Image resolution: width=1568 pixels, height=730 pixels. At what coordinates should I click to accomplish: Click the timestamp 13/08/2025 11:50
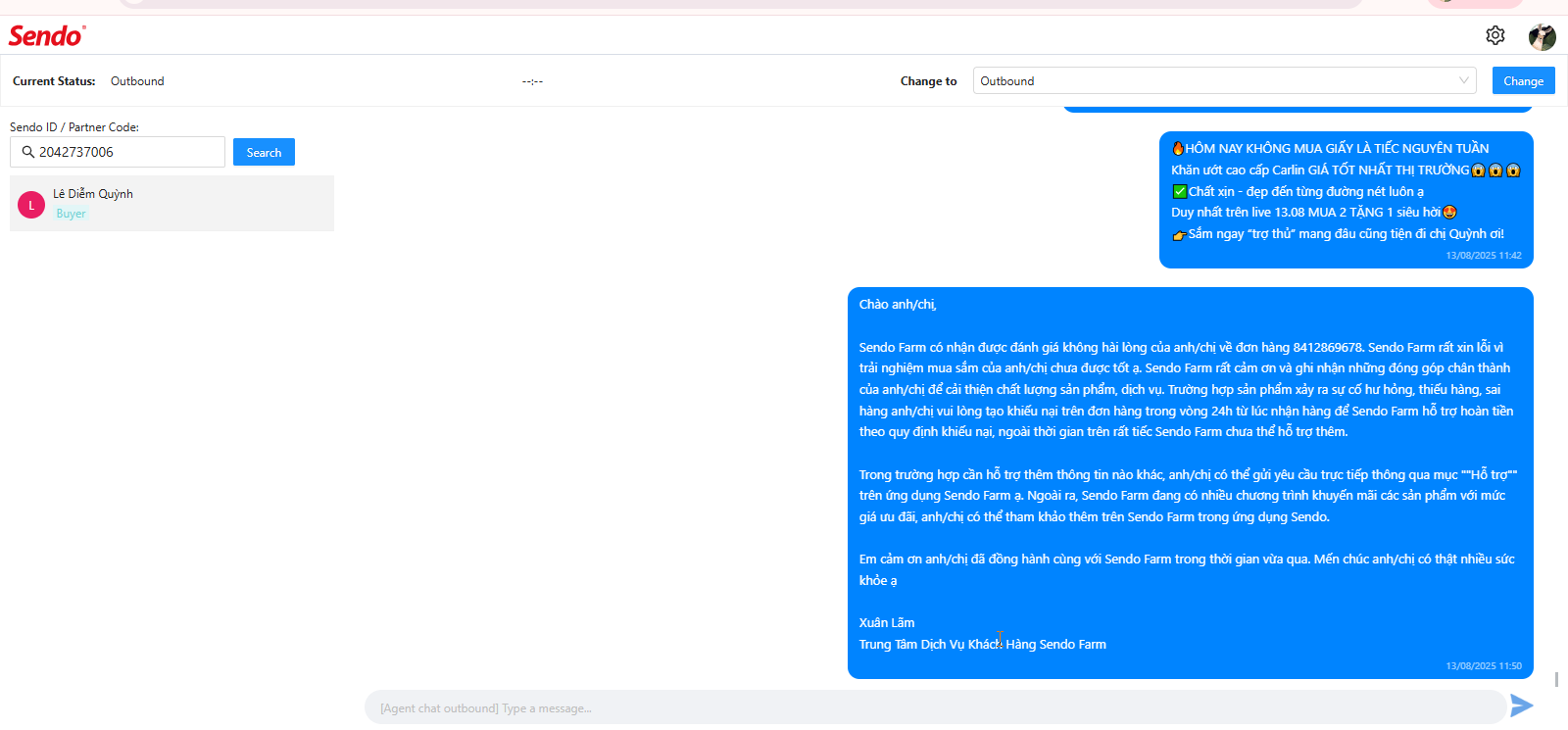1484,666
